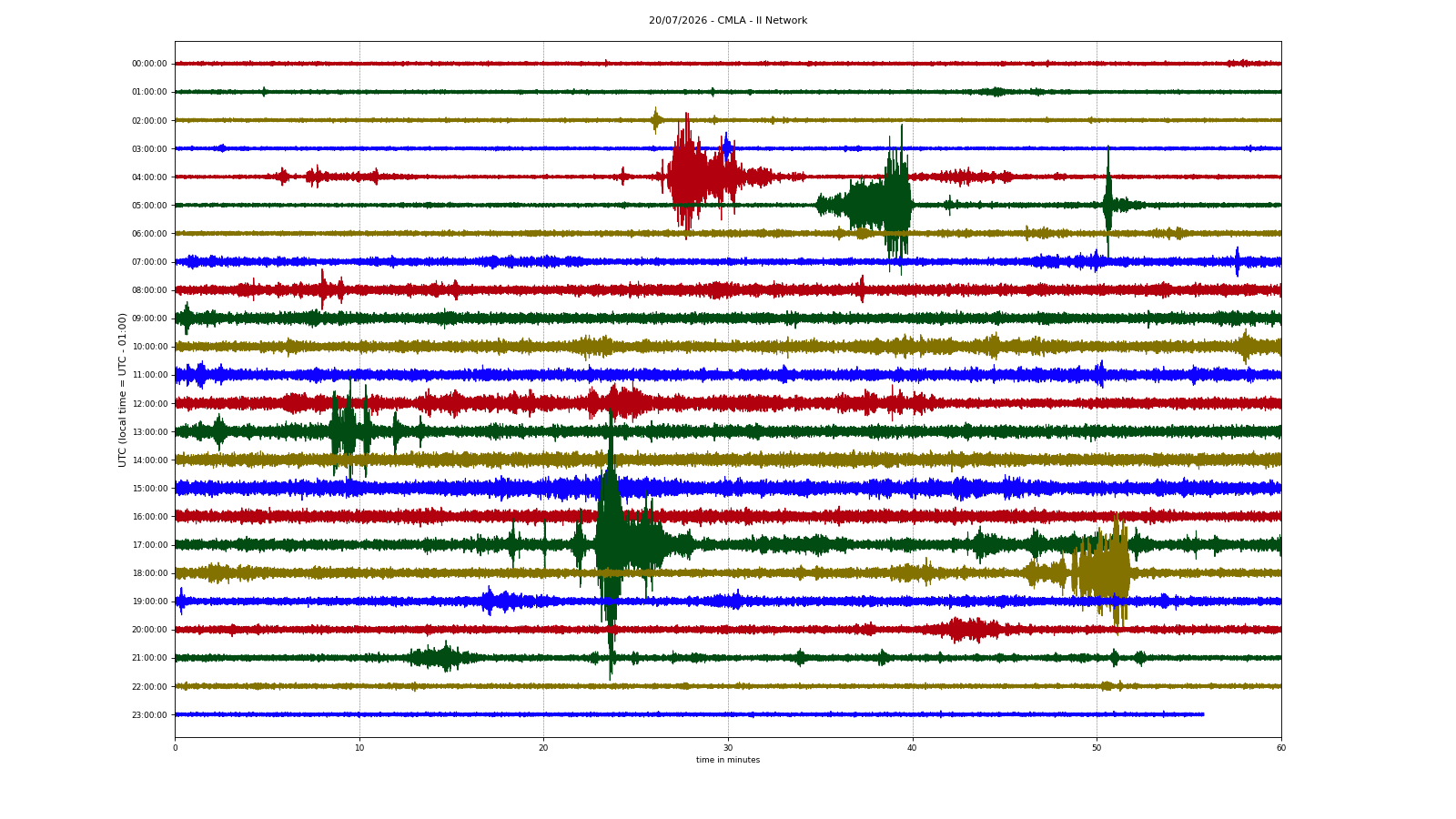Select the 16:00:00 hour label
The image size is (1456, 819).
(x=149, y=516)
